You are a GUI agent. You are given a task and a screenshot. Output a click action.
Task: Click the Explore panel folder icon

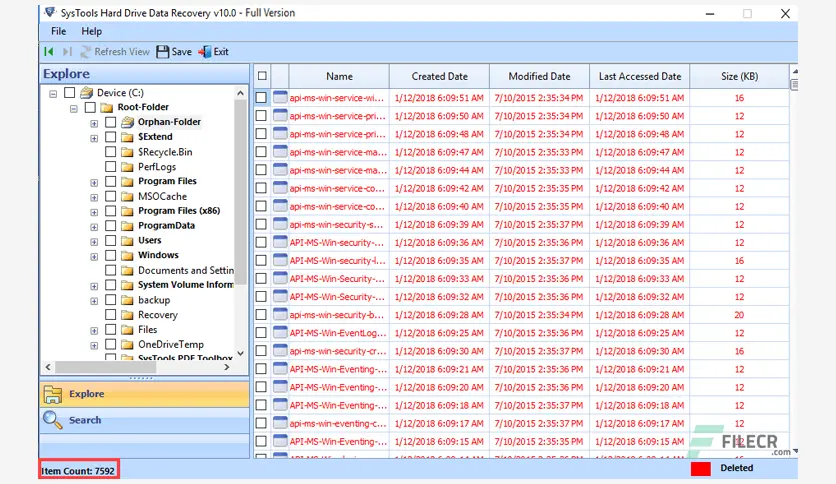click(x=53, y=394)
